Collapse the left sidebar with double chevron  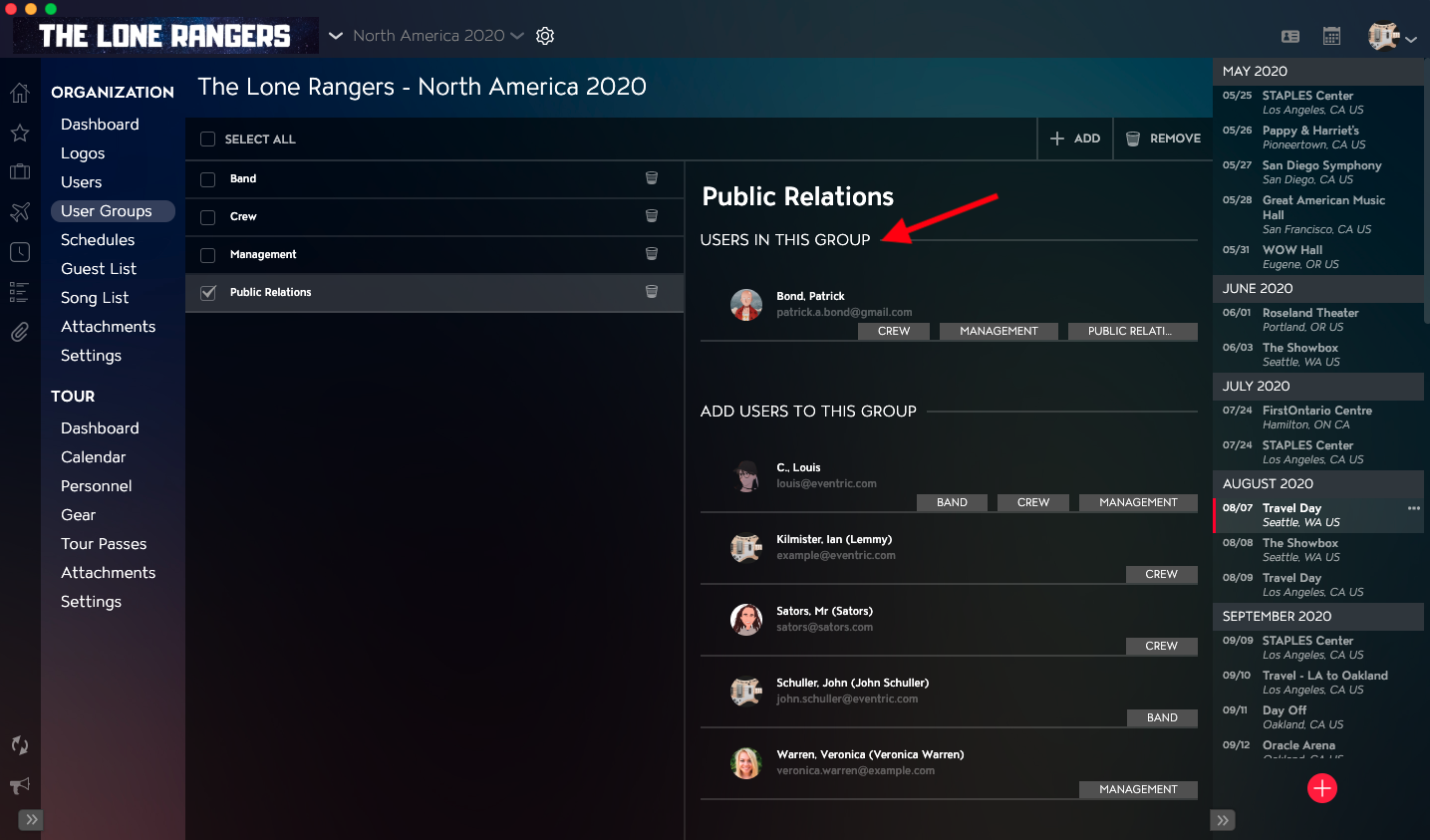point(32,820)
